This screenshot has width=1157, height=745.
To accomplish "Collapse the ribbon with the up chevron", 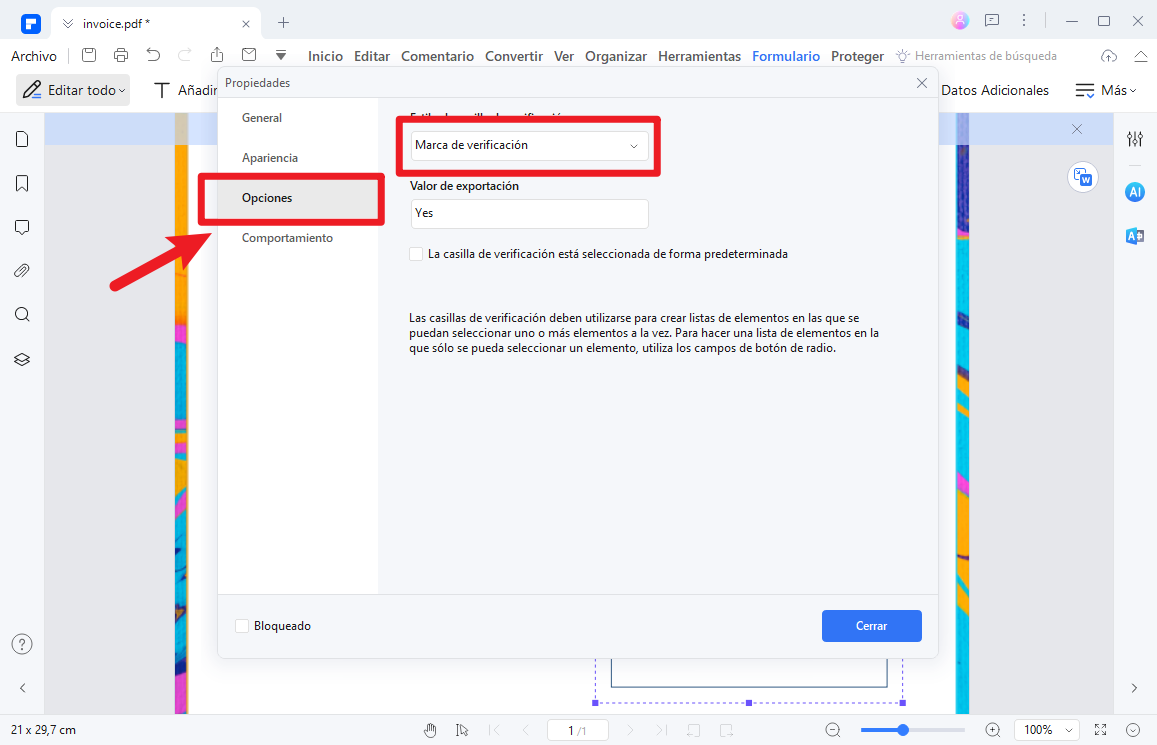I will [x=1141, y=56].
